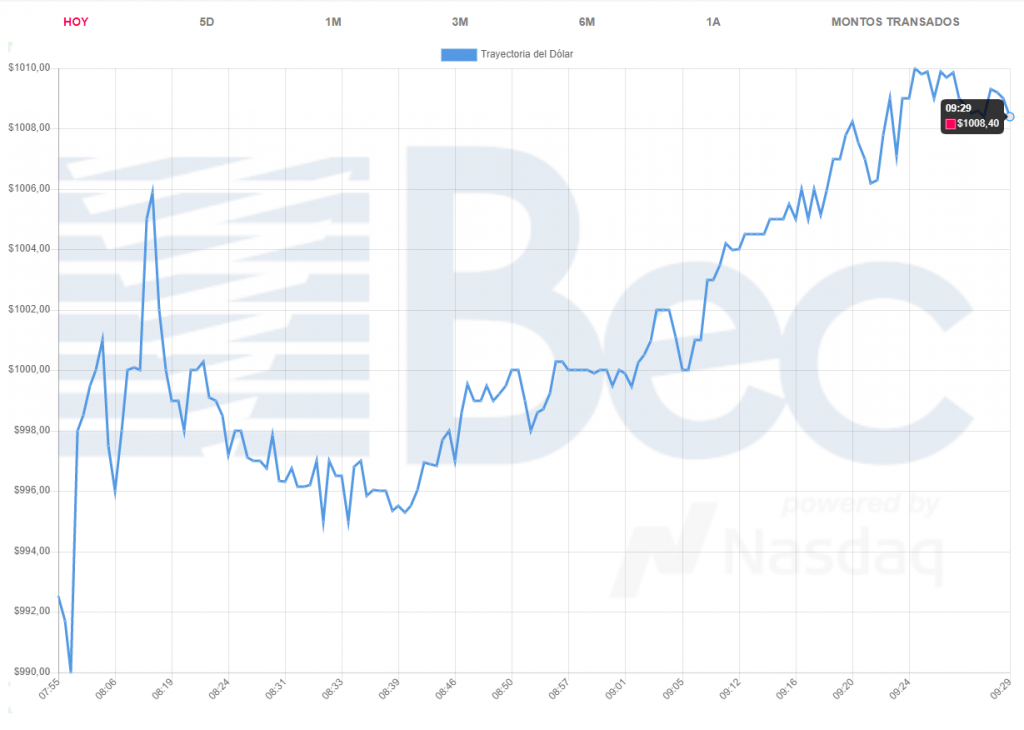1024x730 pixels.
Task: Click the 08:46 x-axis time label
Action: click(448, 693)
